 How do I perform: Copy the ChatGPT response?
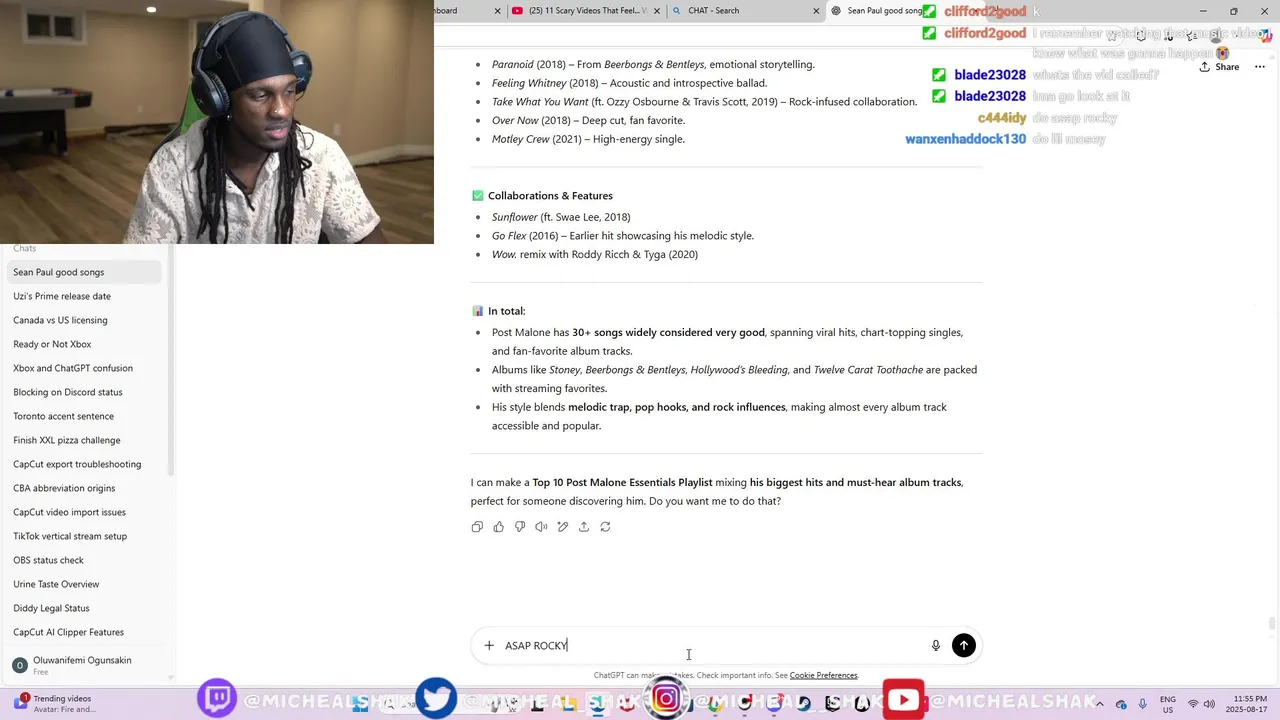click(477, 527)
